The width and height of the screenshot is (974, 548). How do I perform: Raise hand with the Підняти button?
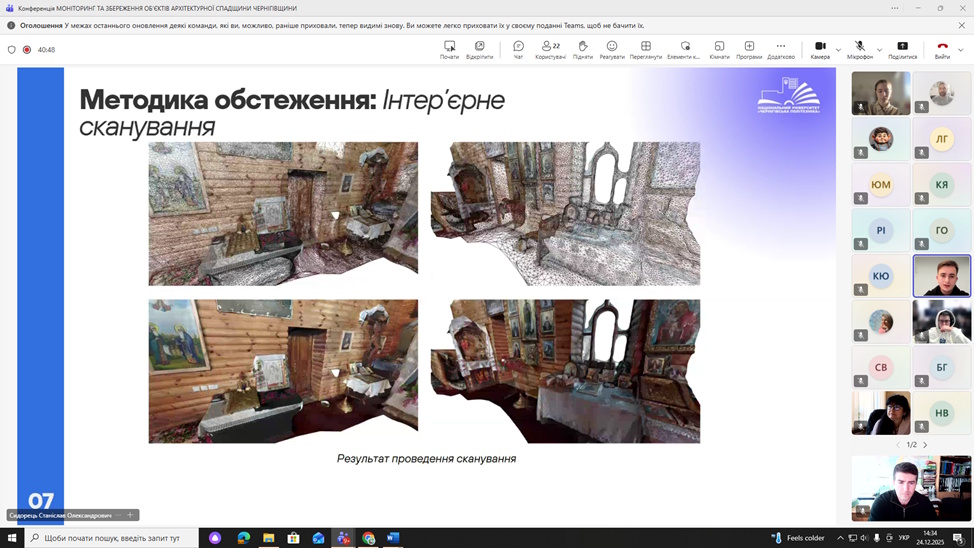tap(582, 49)
